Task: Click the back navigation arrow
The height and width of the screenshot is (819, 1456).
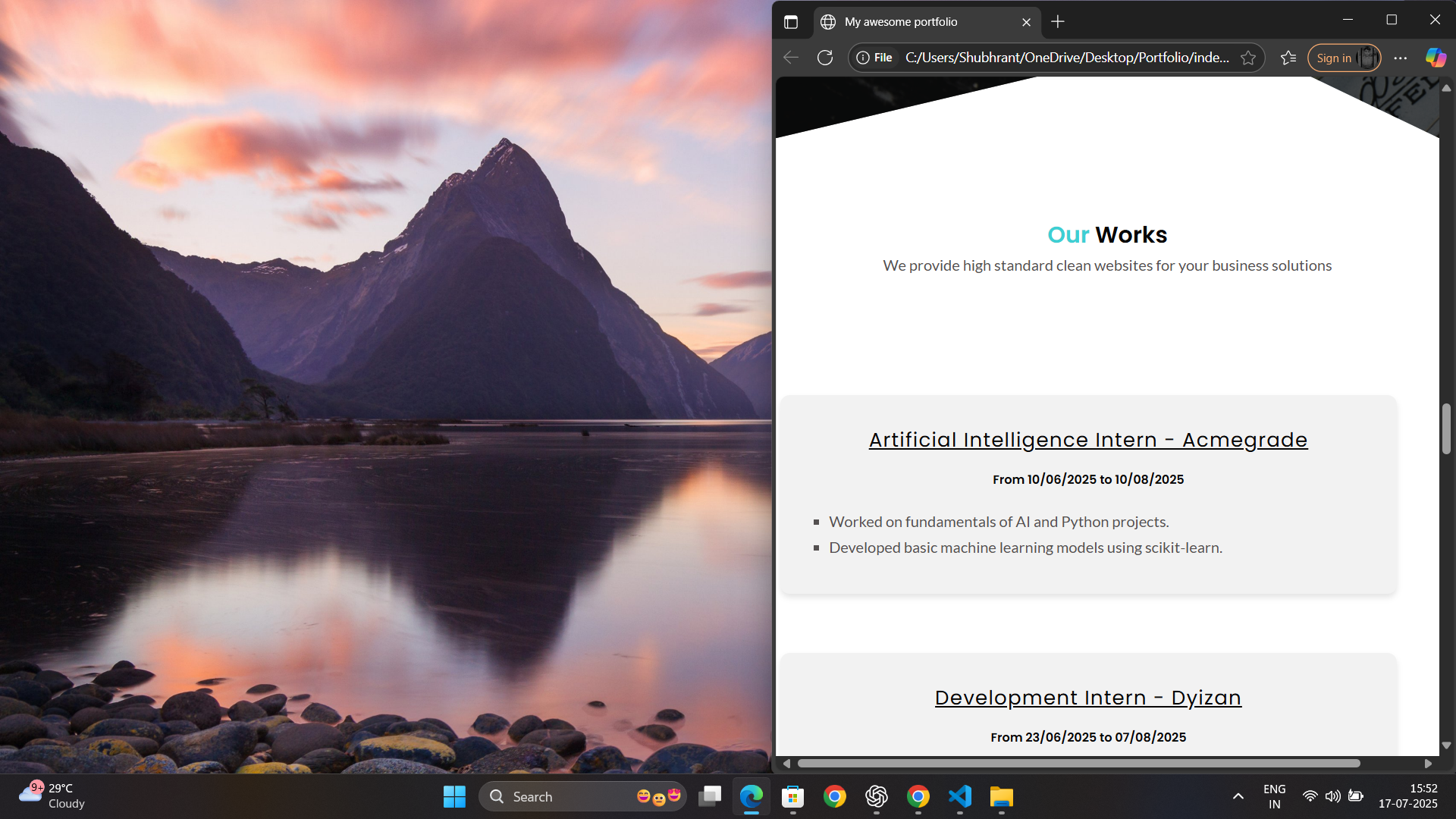Action: click(x=791, y=58)
